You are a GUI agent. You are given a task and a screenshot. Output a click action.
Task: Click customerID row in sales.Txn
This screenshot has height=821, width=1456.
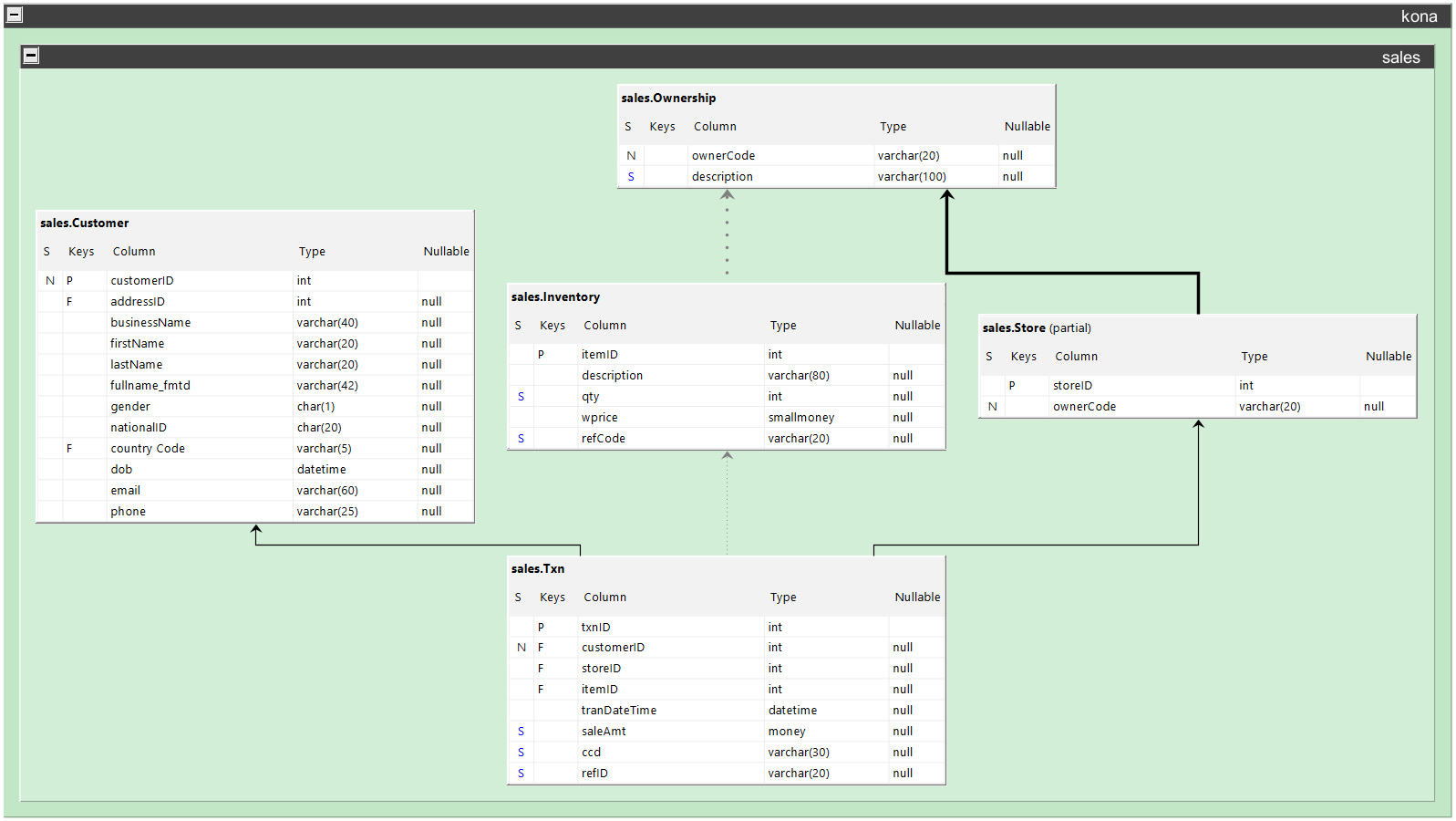(x=727, y=647)
